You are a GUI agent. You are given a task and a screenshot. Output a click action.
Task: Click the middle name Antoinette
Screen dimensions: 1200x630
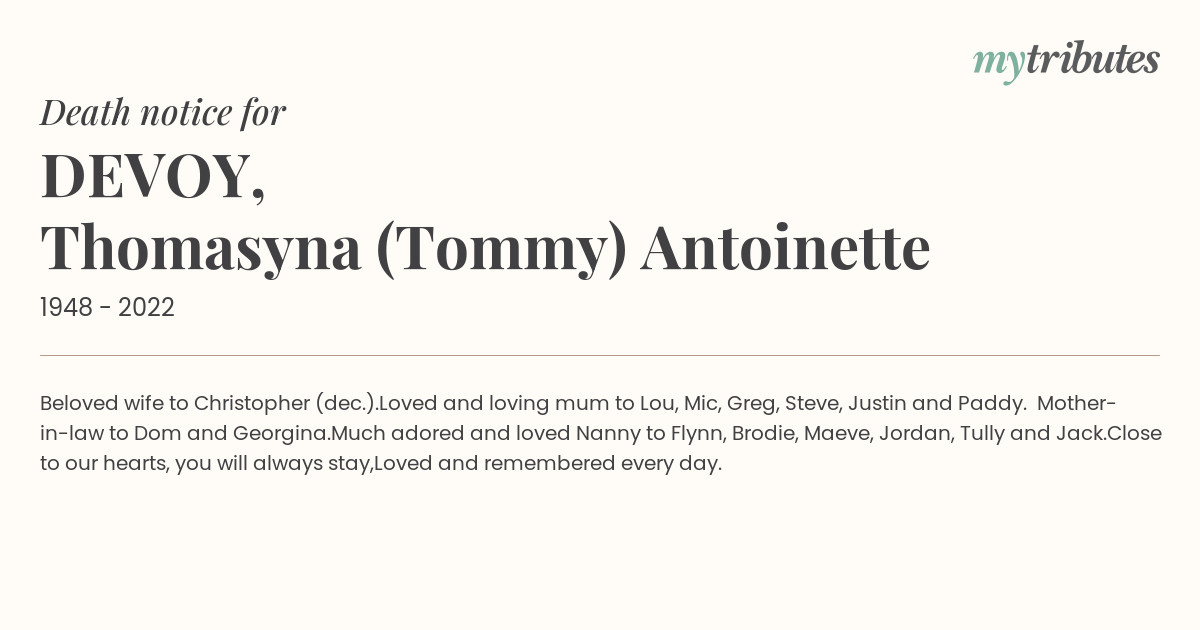pos(786,247)
